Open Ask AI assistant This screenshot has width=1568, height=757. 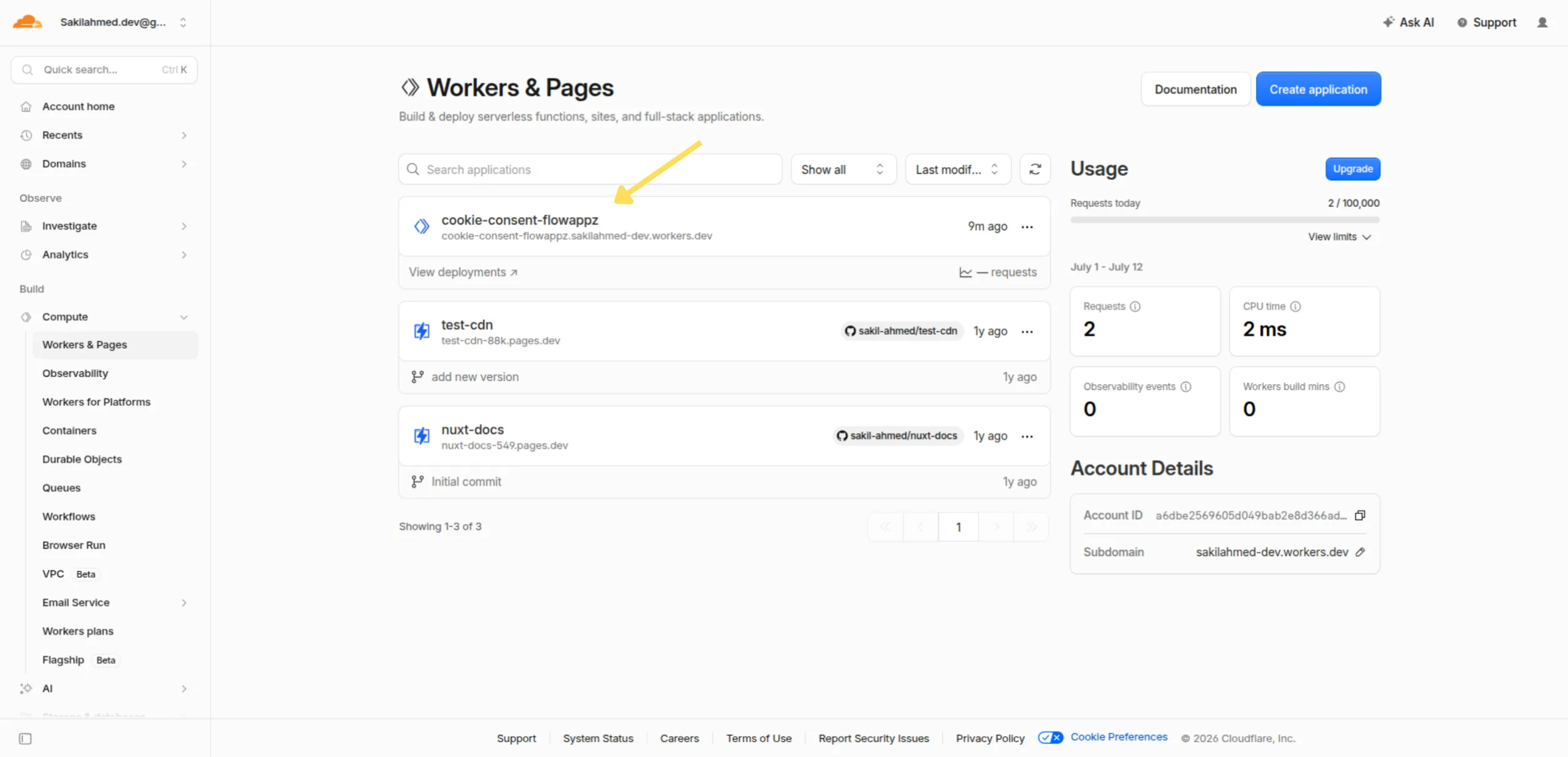click(x=1408, y=22)
